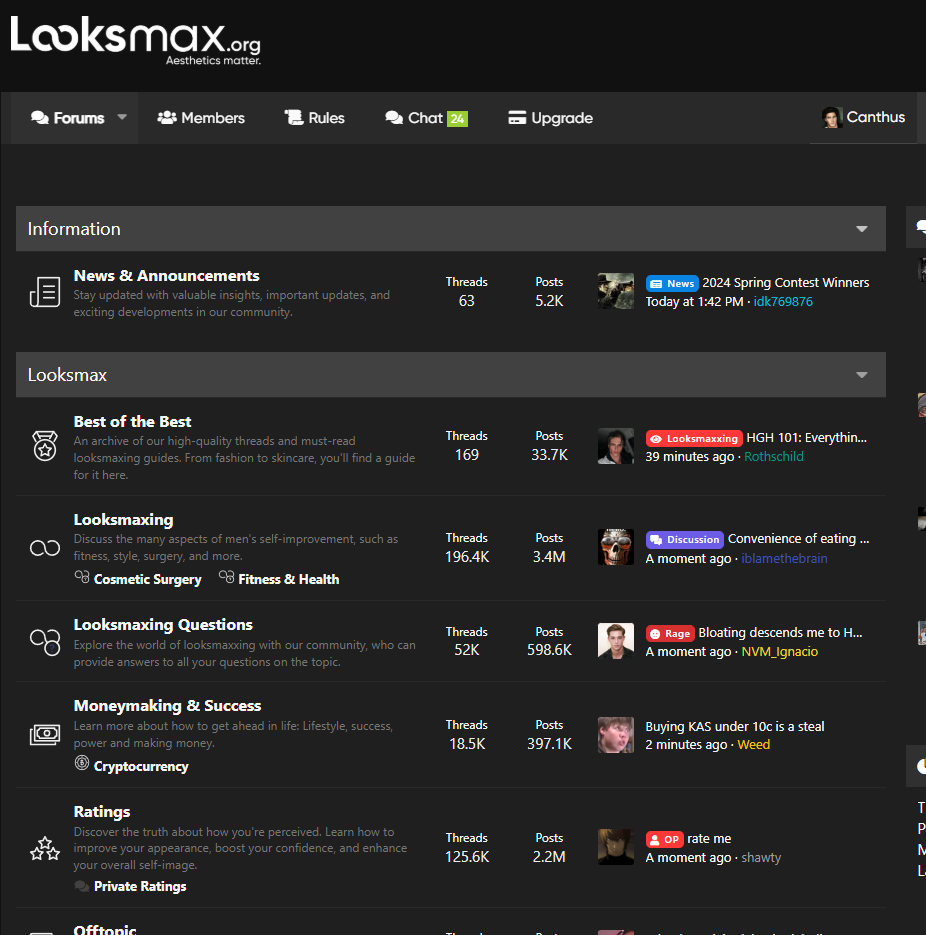
Task: Click the Moneymaking & Success cash icon
Action: (45, 735)
